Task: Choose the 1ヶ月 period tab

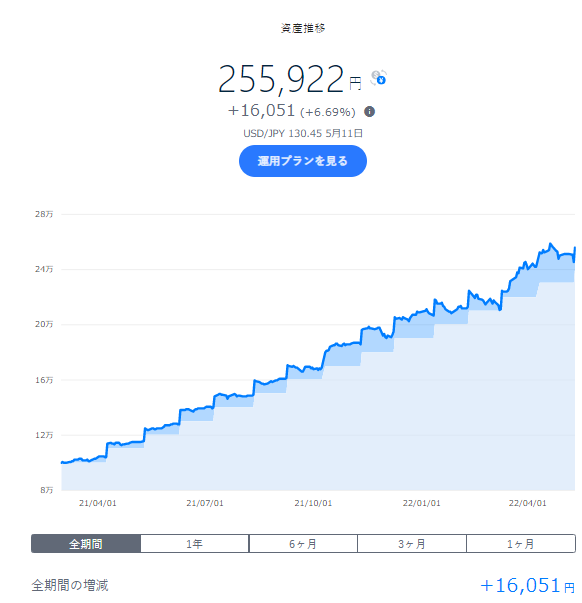Action: [521, 543]
